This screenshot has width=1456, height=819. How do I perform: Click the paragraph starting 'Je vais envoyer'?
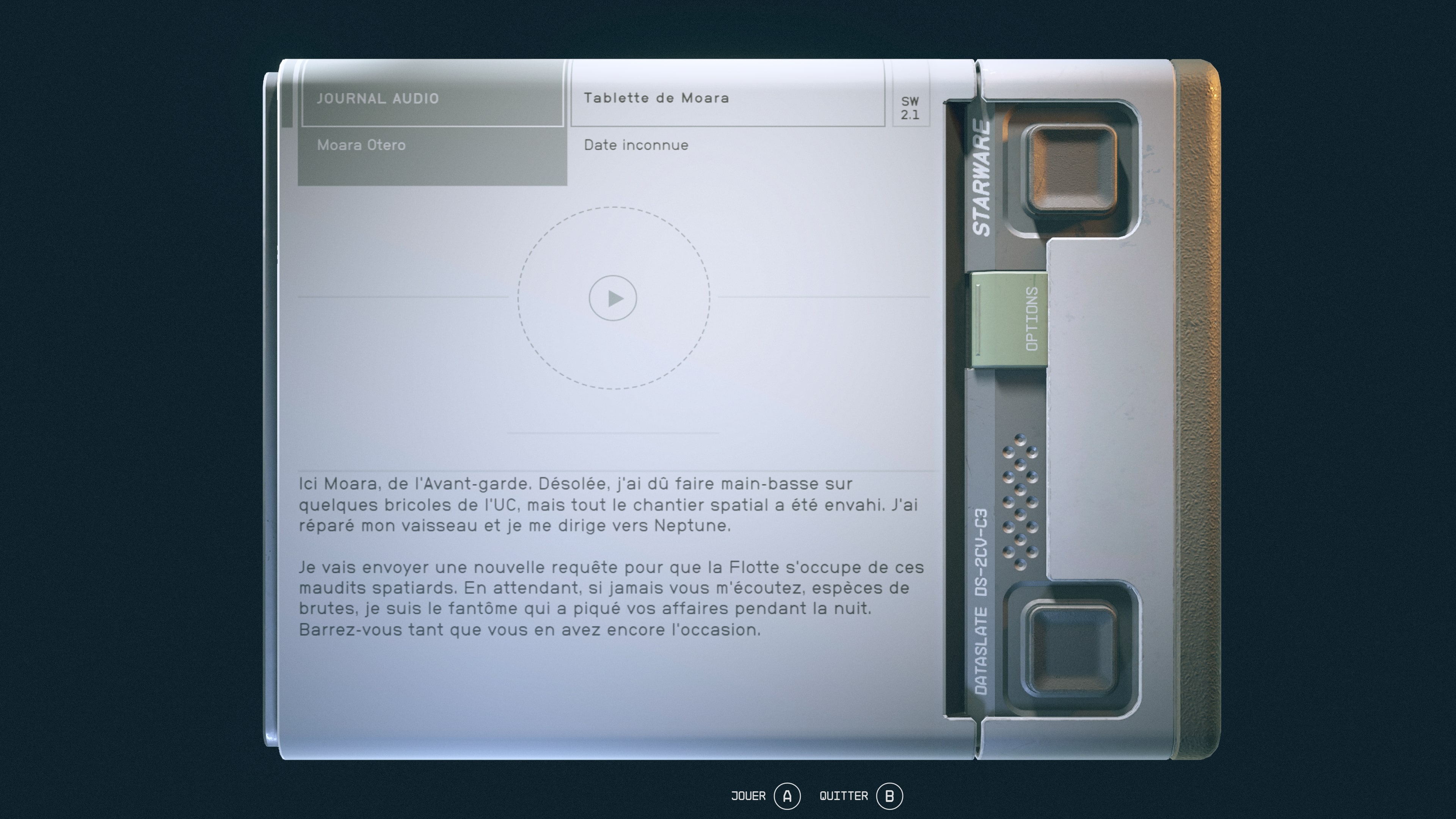[612, 599]
